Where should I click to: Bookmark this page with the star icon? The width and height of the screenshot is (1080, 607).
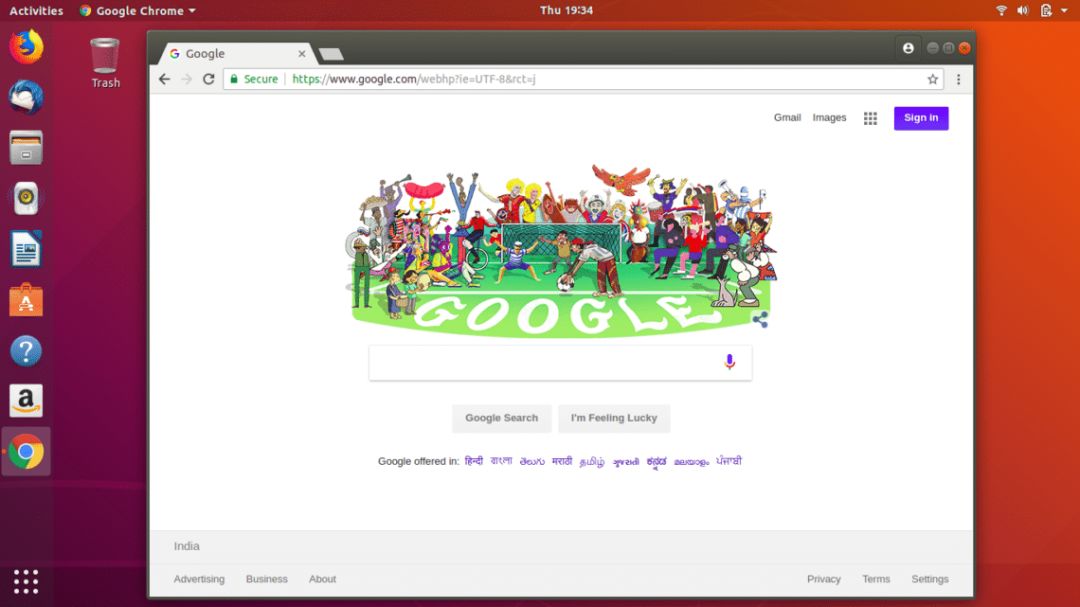coord(933,79)
